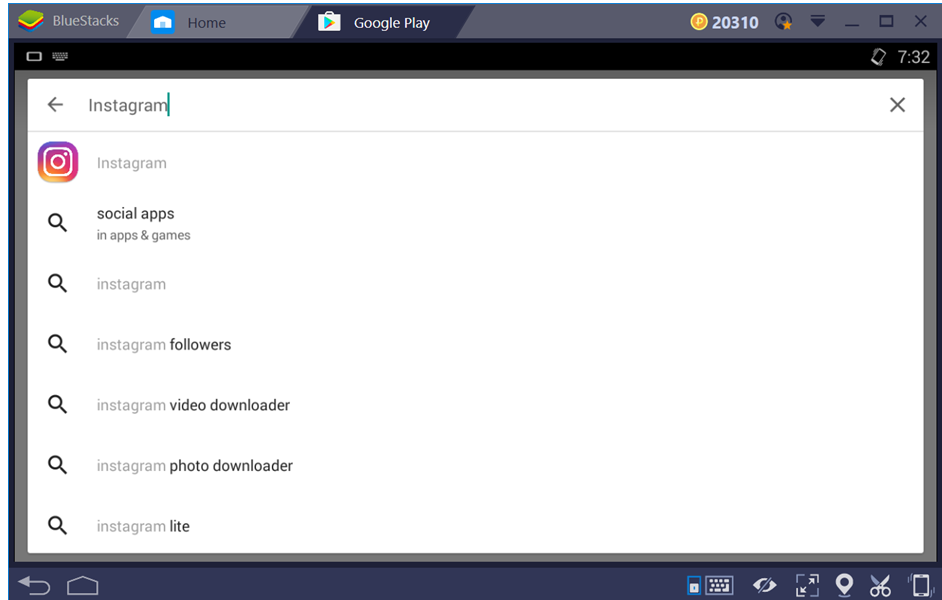Toggle the crossed-out eye visibility icon
The width and height of the screenshot is (942, 600).
(x=765, y=585)
